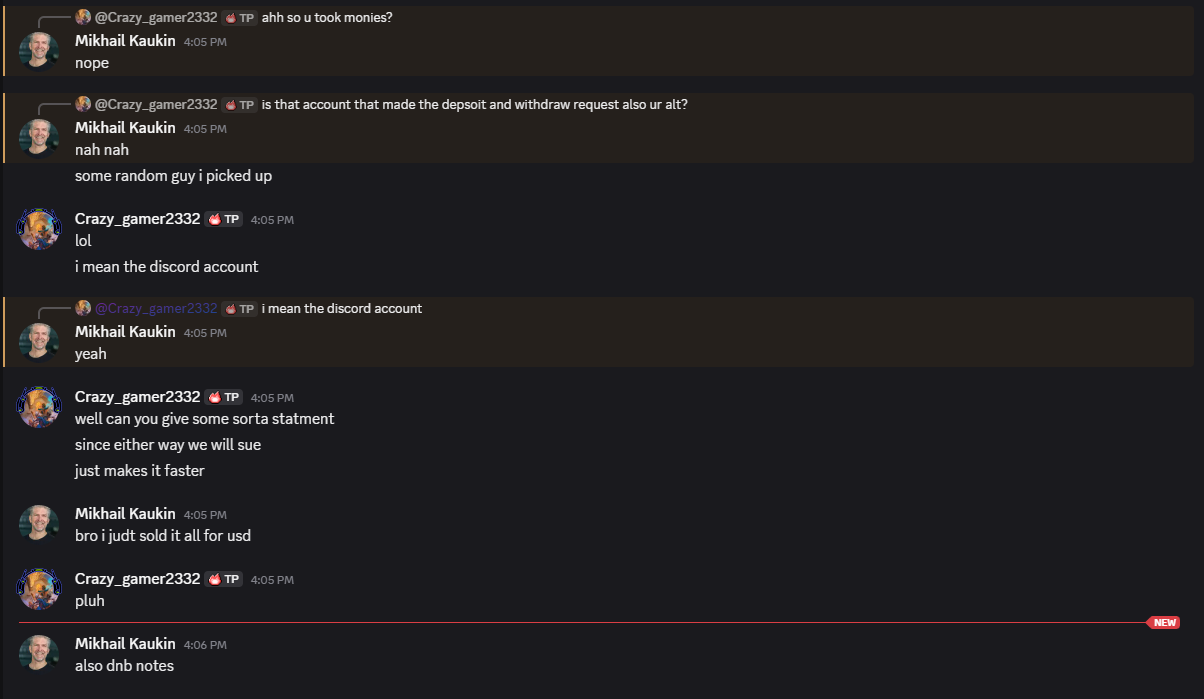
Task: Select the message "bro i judt sold it all for usd"
Action: click(x=162, y=535)
